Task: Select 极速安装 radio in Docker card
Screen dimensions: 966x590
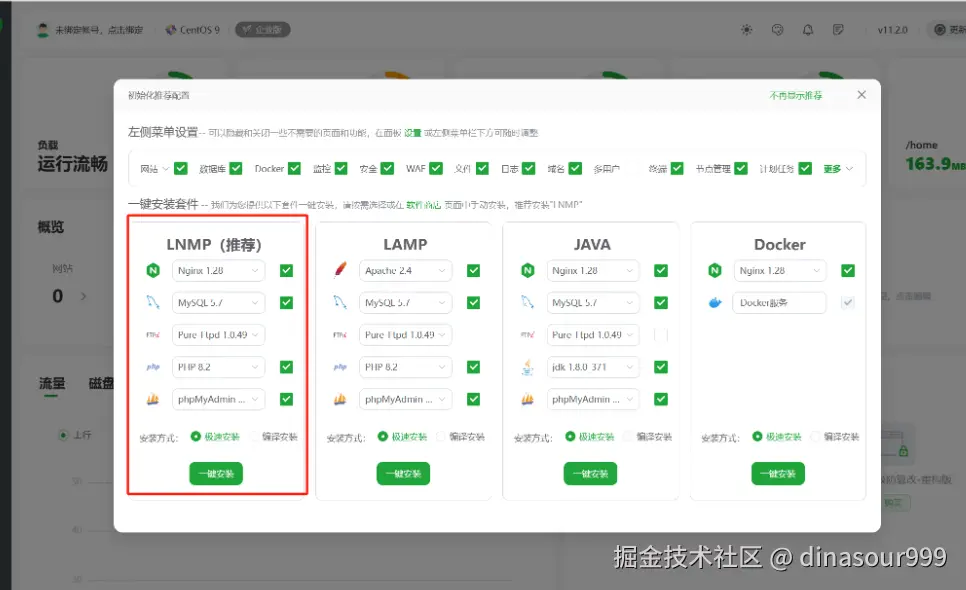Action: tap(757, 437)
